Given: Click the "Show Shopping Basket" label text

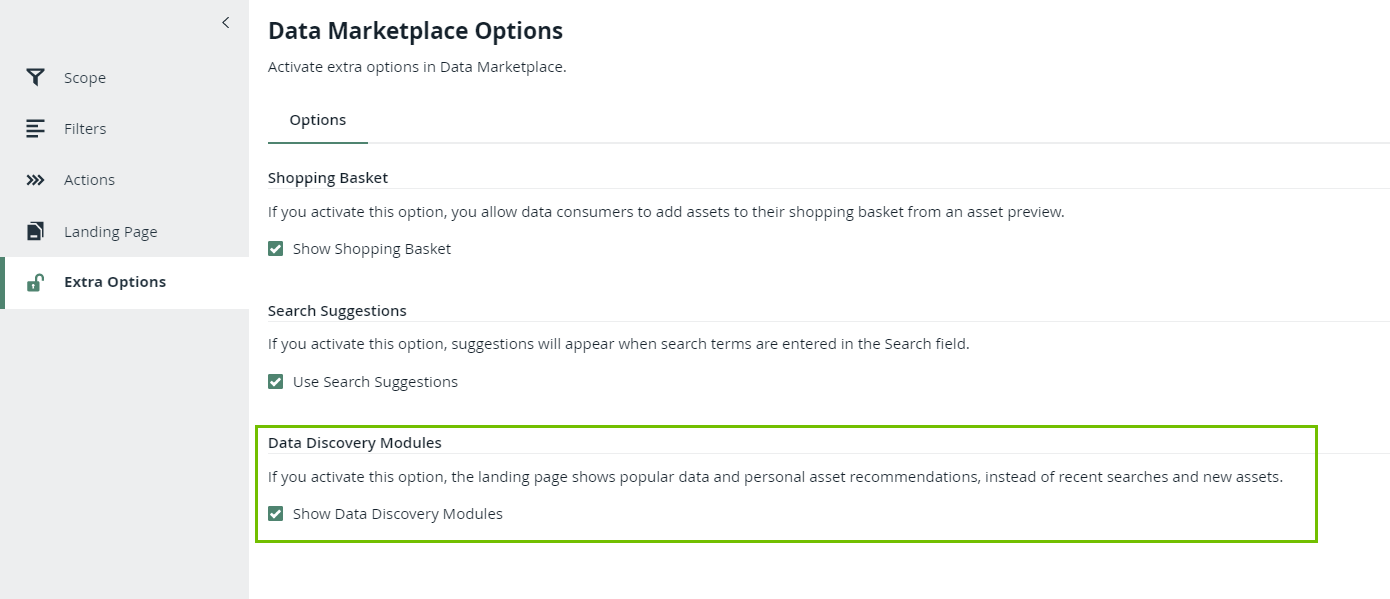Looking at the screenshot, I should 372,249.
